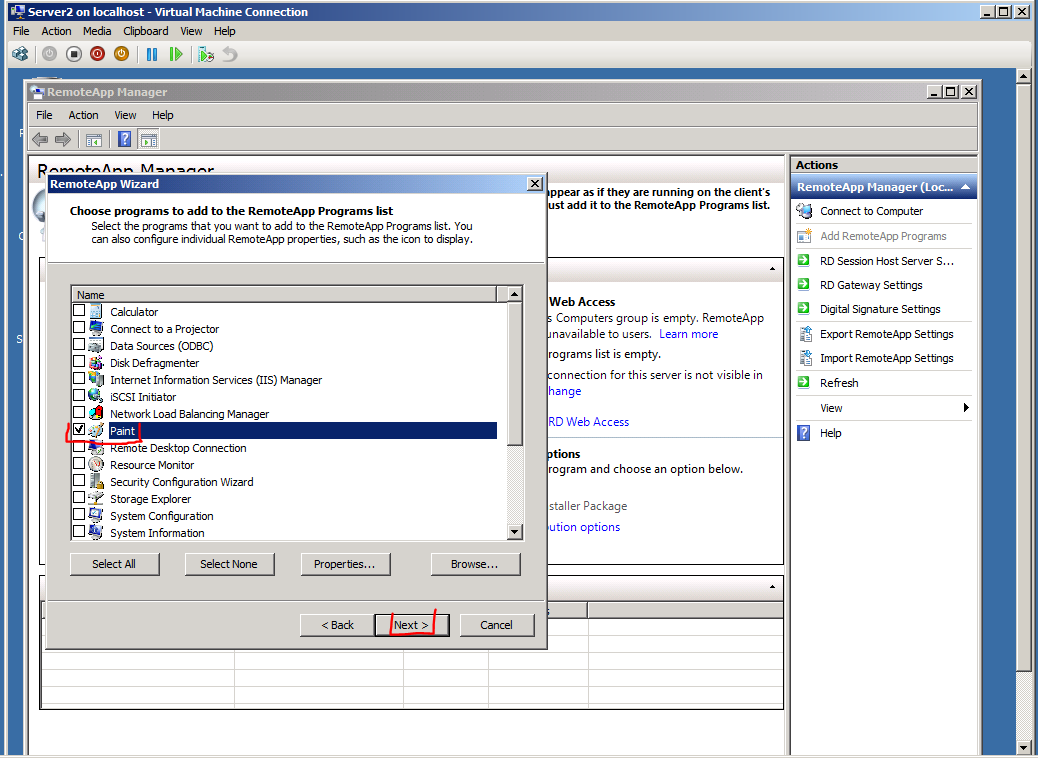Check the Calculator checkbox

click(x=79, y=310)
